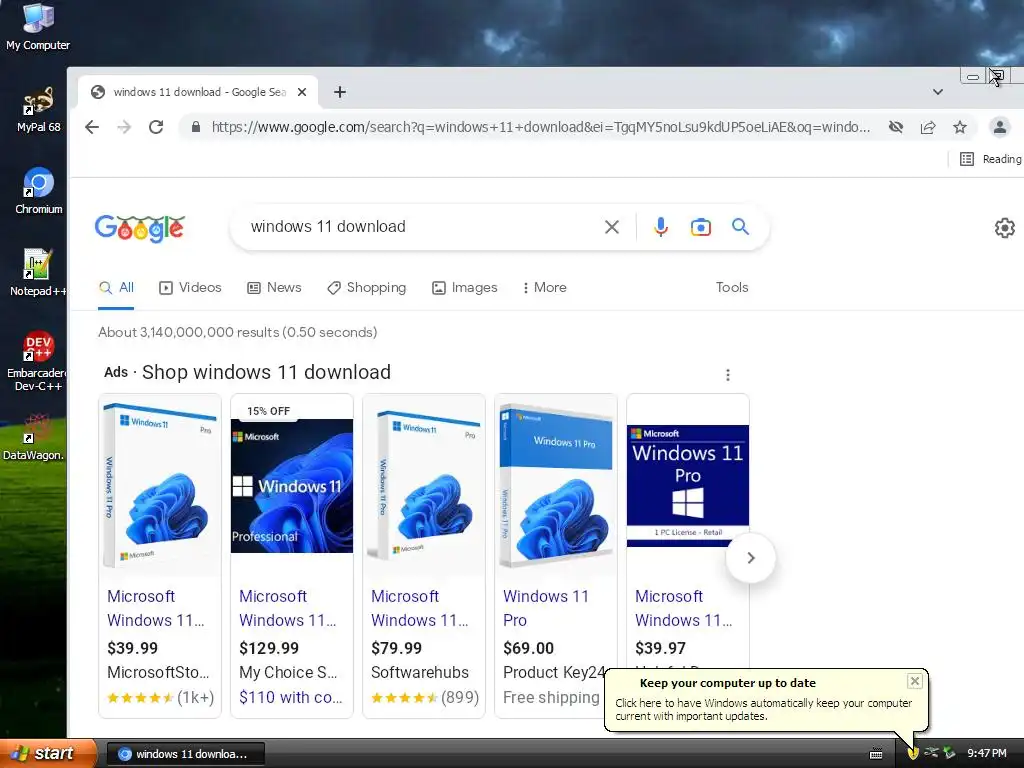1024x768 pixels.
Task: Open the Windows 11 Pro link from Product Key24
Action: [546, 608]
